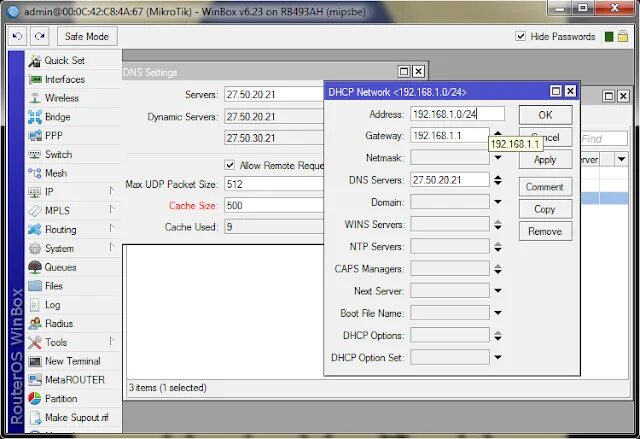Click Servers field in DNS Settings
Viewport: 640px width, 439px height.
coord(274,94)
